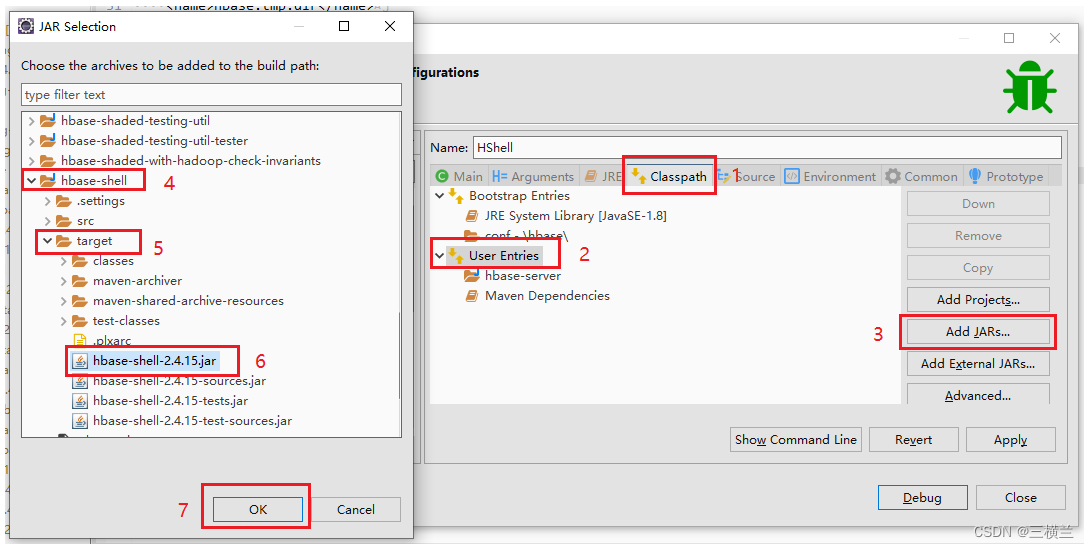Expand the hbase-shaded-testing-util node

click(x=31, y=121)
